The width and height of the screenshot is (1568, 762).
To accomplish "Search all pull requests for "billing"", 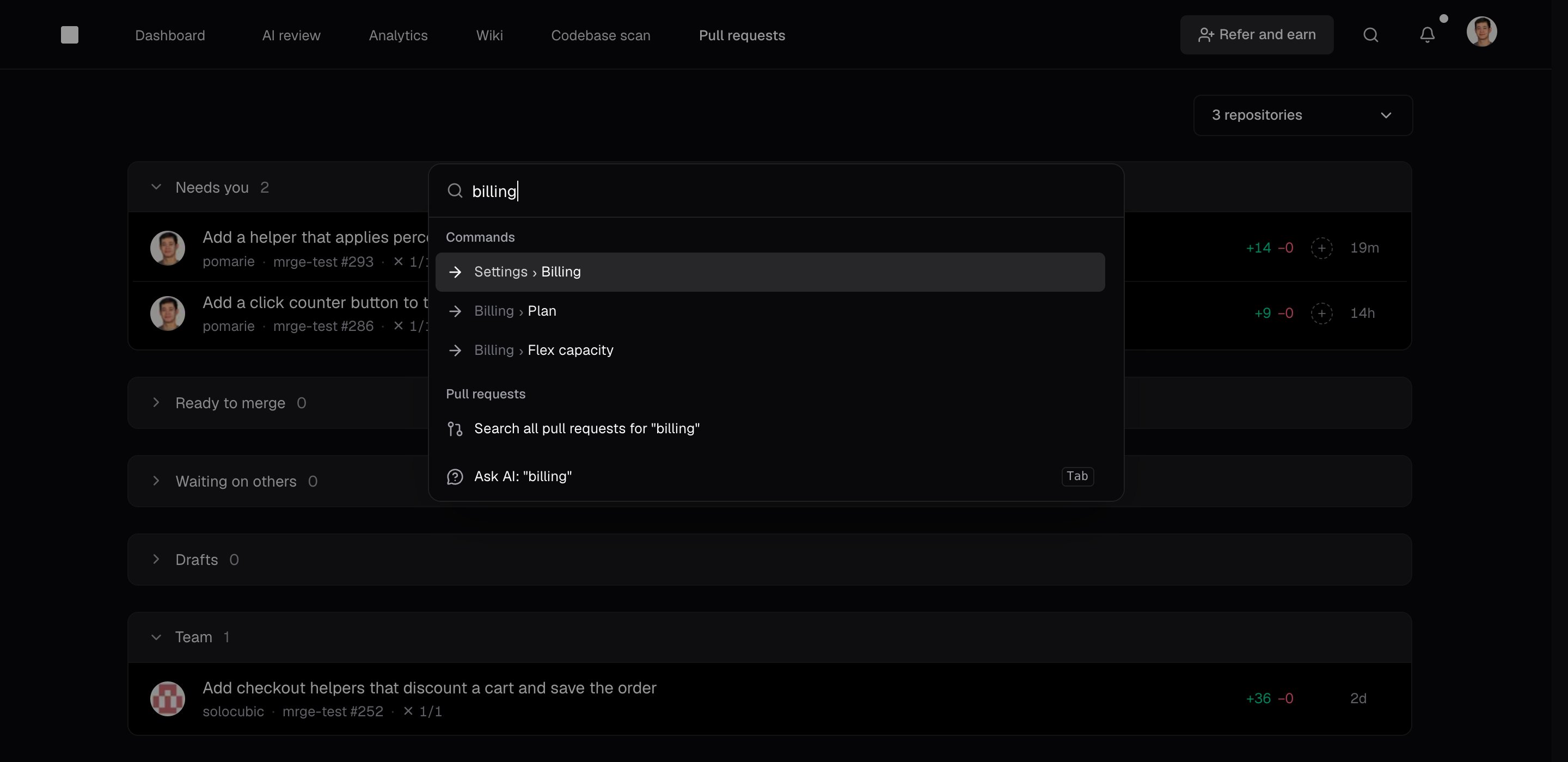I will [770, 428].
